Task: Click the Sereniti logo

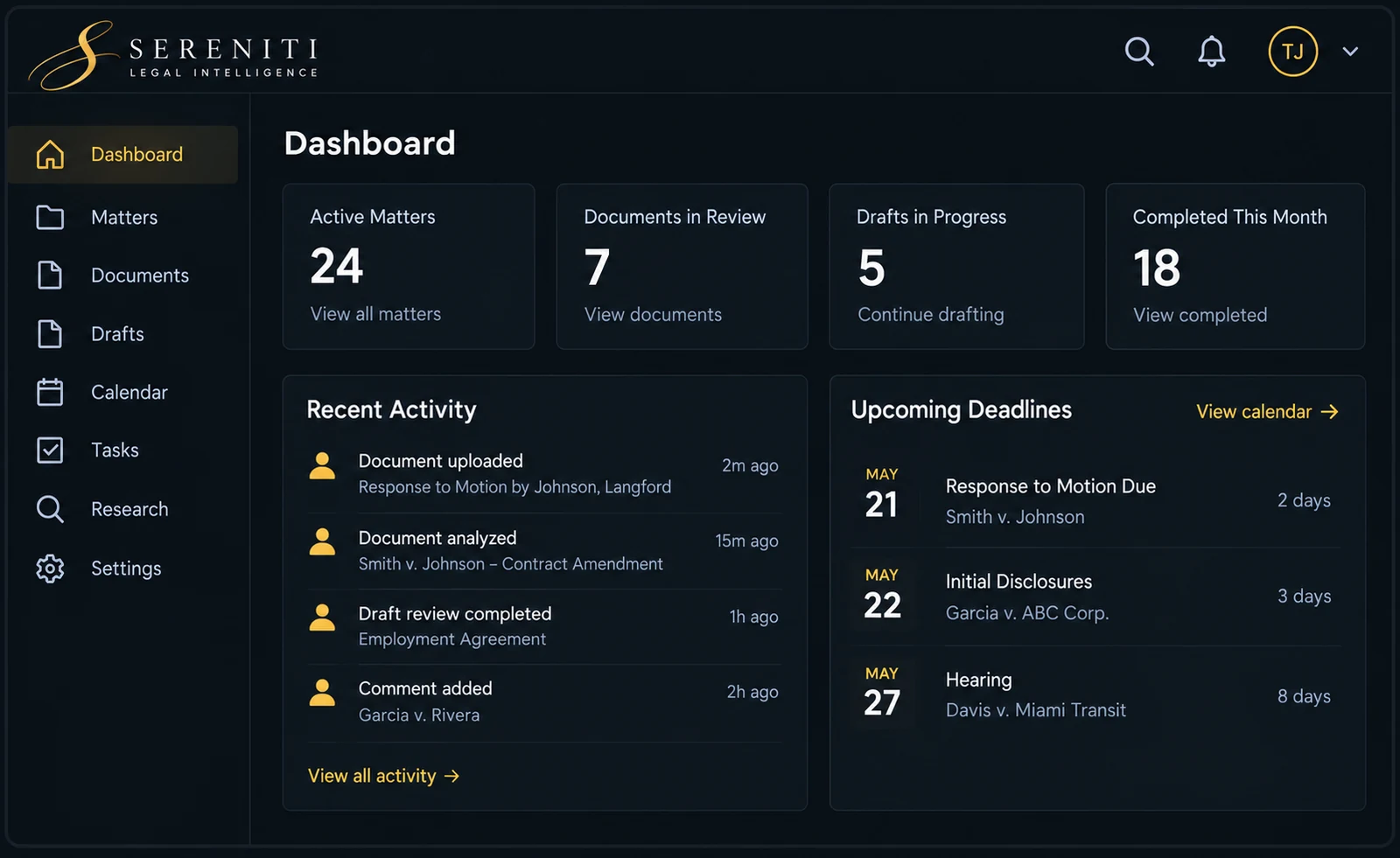Action: click(x=175, y=54)
